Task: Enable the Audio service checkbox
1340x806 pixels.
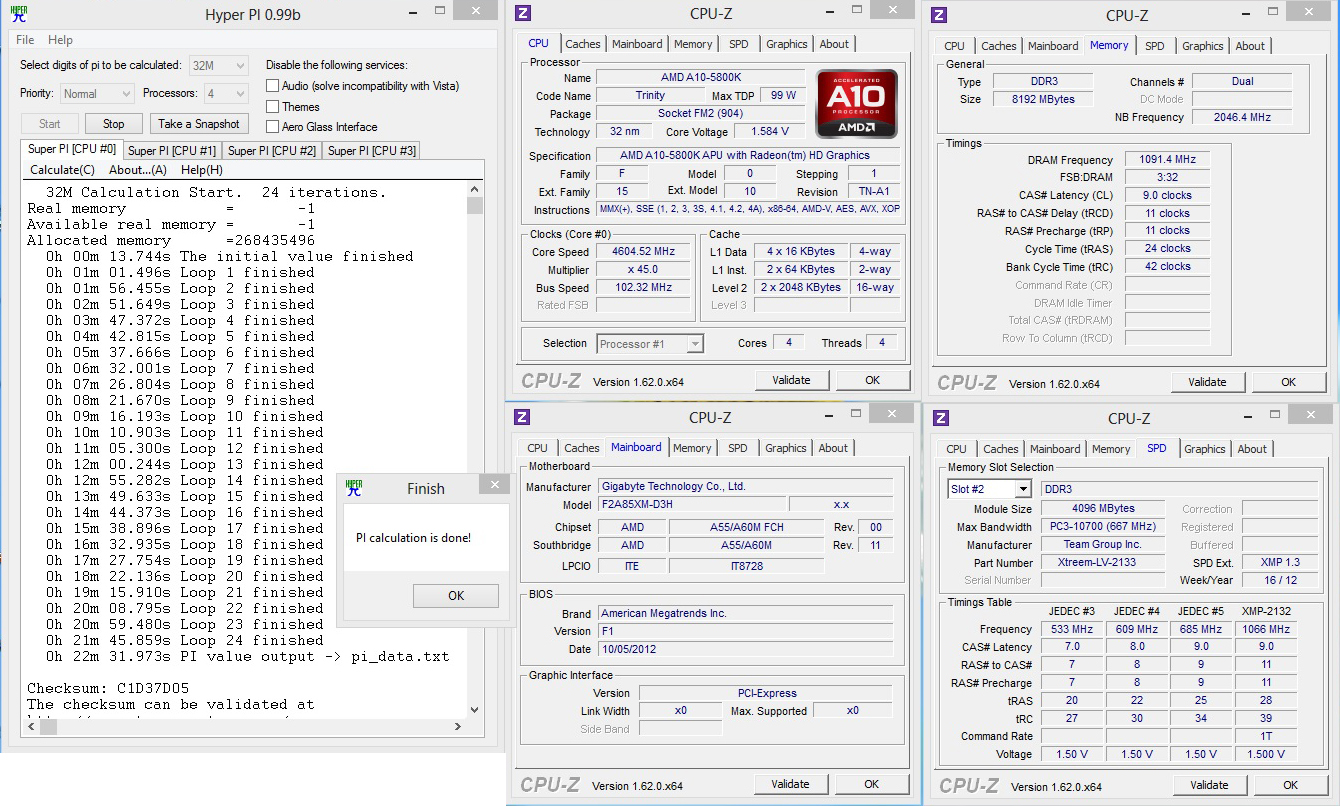Action: [272, 86]
